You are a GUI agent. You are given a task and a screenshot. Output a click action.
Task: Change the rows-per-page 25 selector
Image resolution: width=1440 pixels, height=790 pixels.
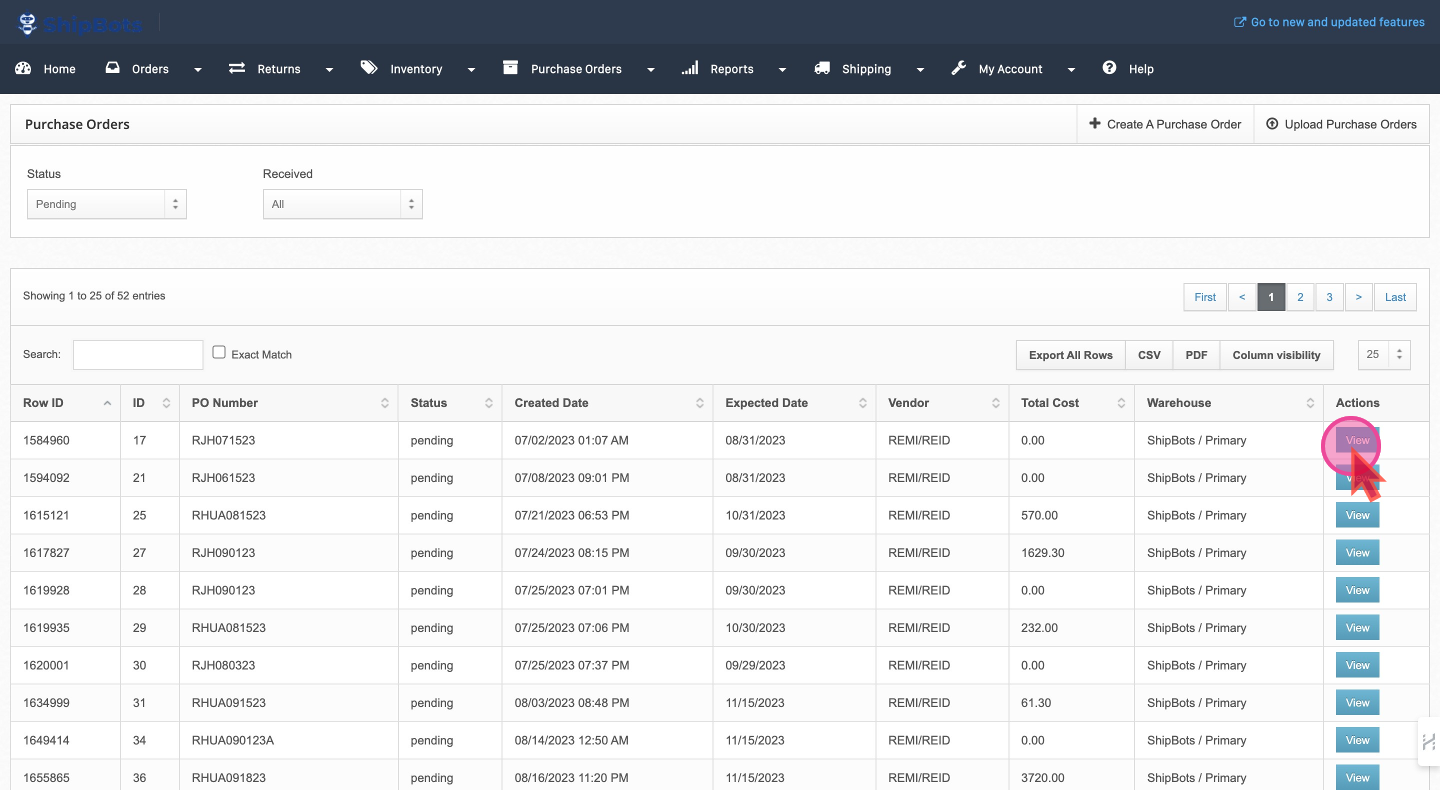coord(1384,354)
